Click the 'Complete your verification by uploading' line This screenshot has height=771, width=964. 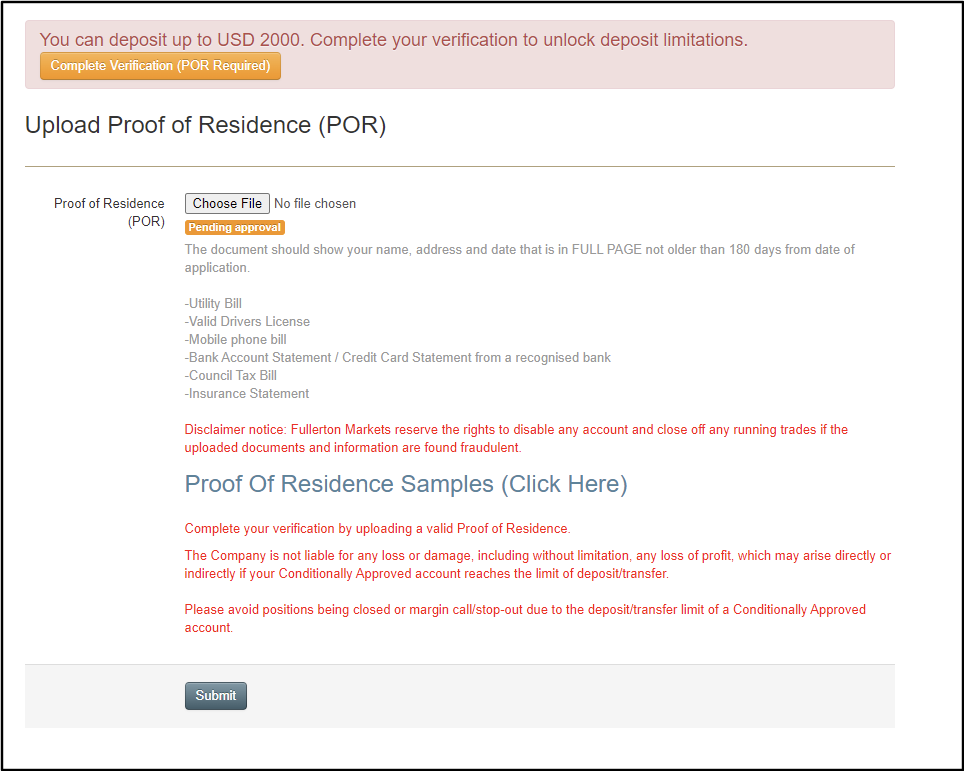point(377,529)
